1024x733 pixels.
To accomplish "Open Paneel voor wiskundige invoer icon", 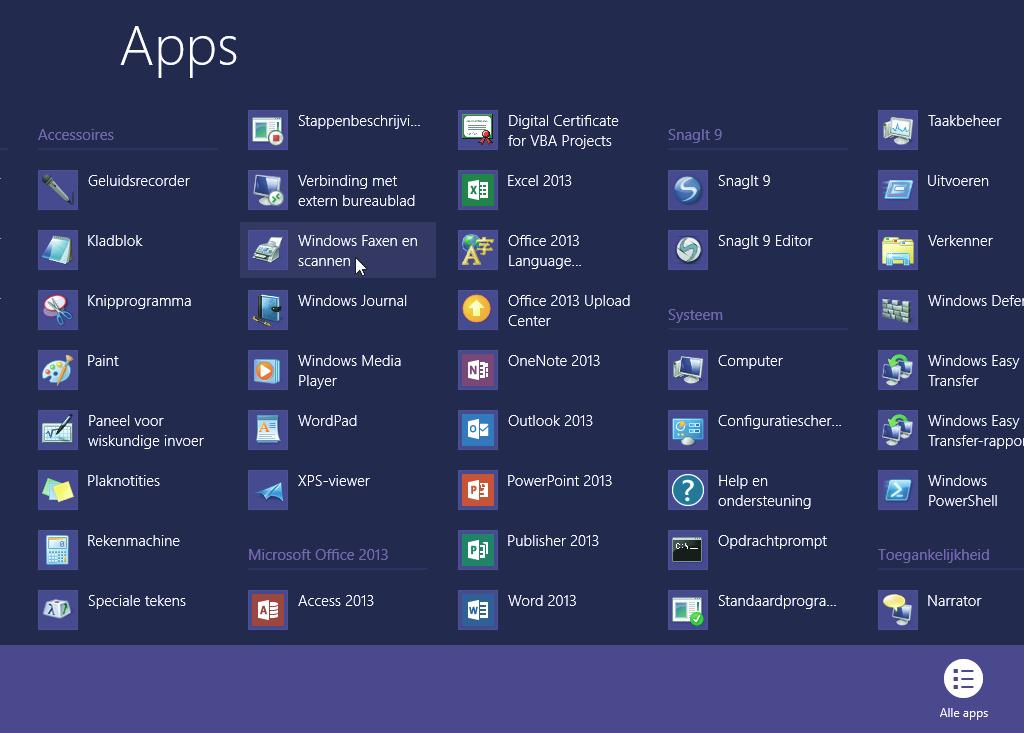I will [x=58, y=431].
